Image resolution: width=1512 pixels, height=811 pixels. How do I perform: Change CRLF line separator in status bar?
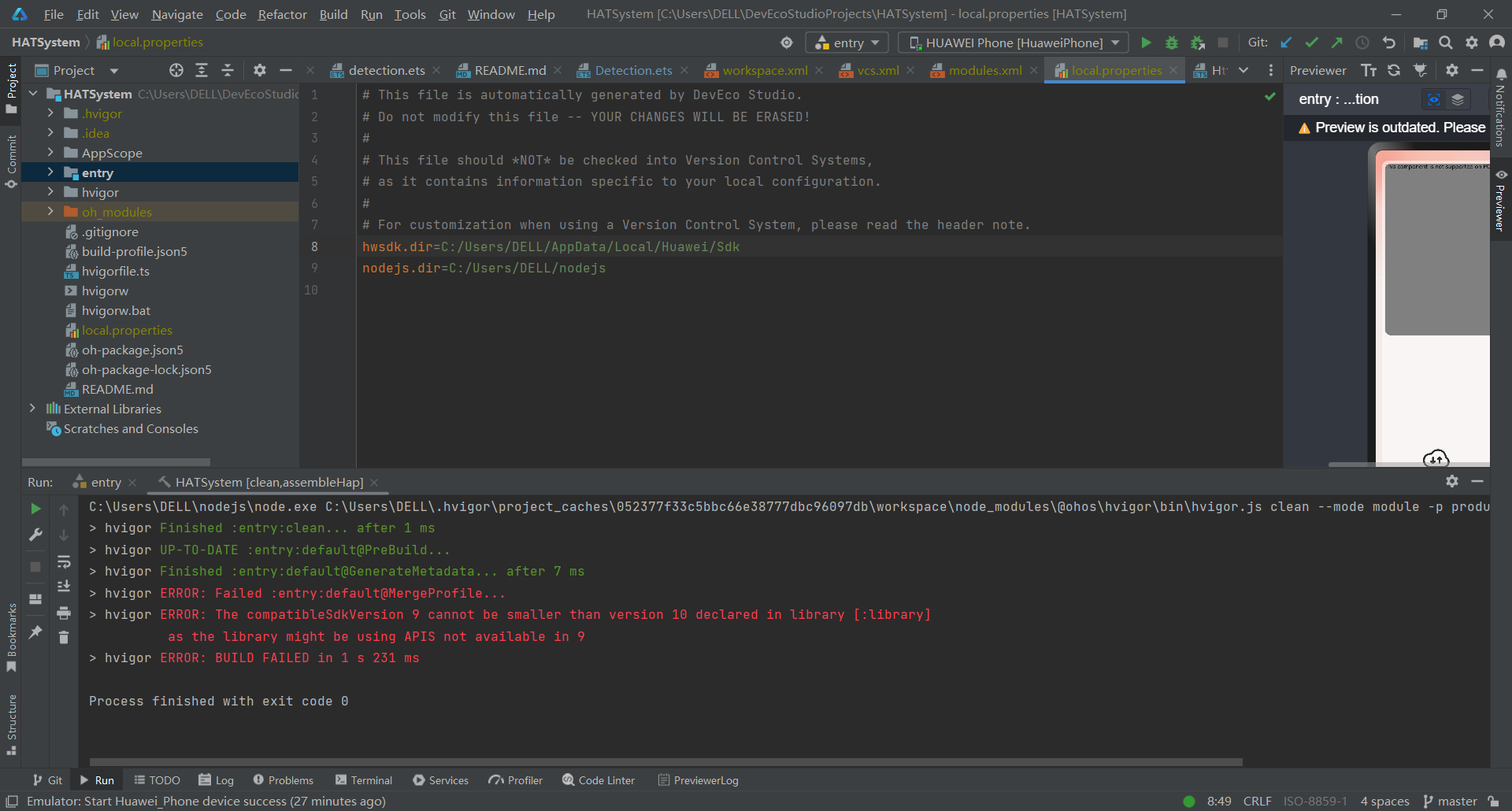[x=1257, y=801]
